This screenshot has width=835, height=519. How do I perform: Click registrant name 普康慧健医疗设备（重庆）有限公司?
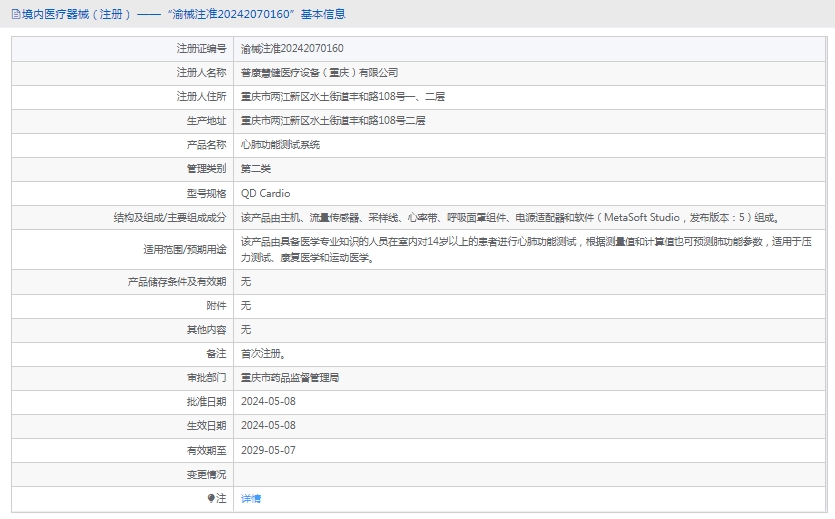[x=319, y=72]
